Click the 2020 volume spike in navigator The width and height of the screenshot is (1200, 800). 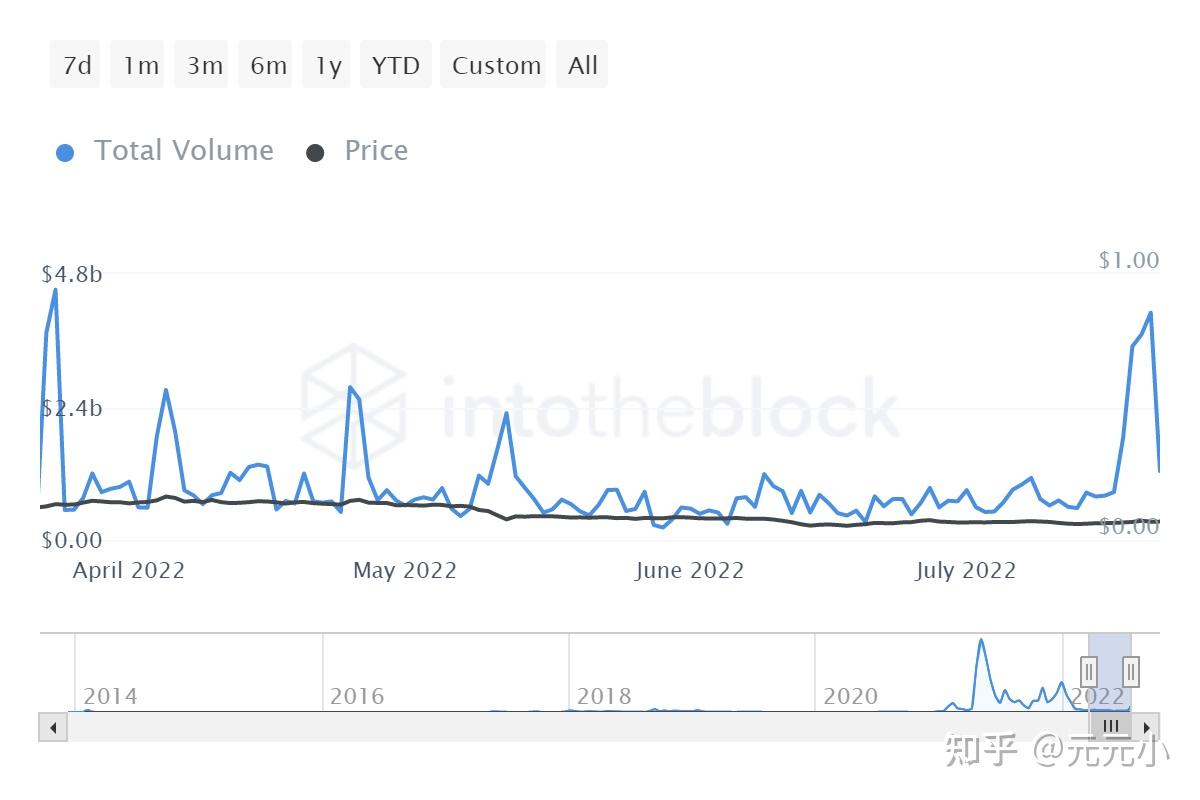point(981,642)
